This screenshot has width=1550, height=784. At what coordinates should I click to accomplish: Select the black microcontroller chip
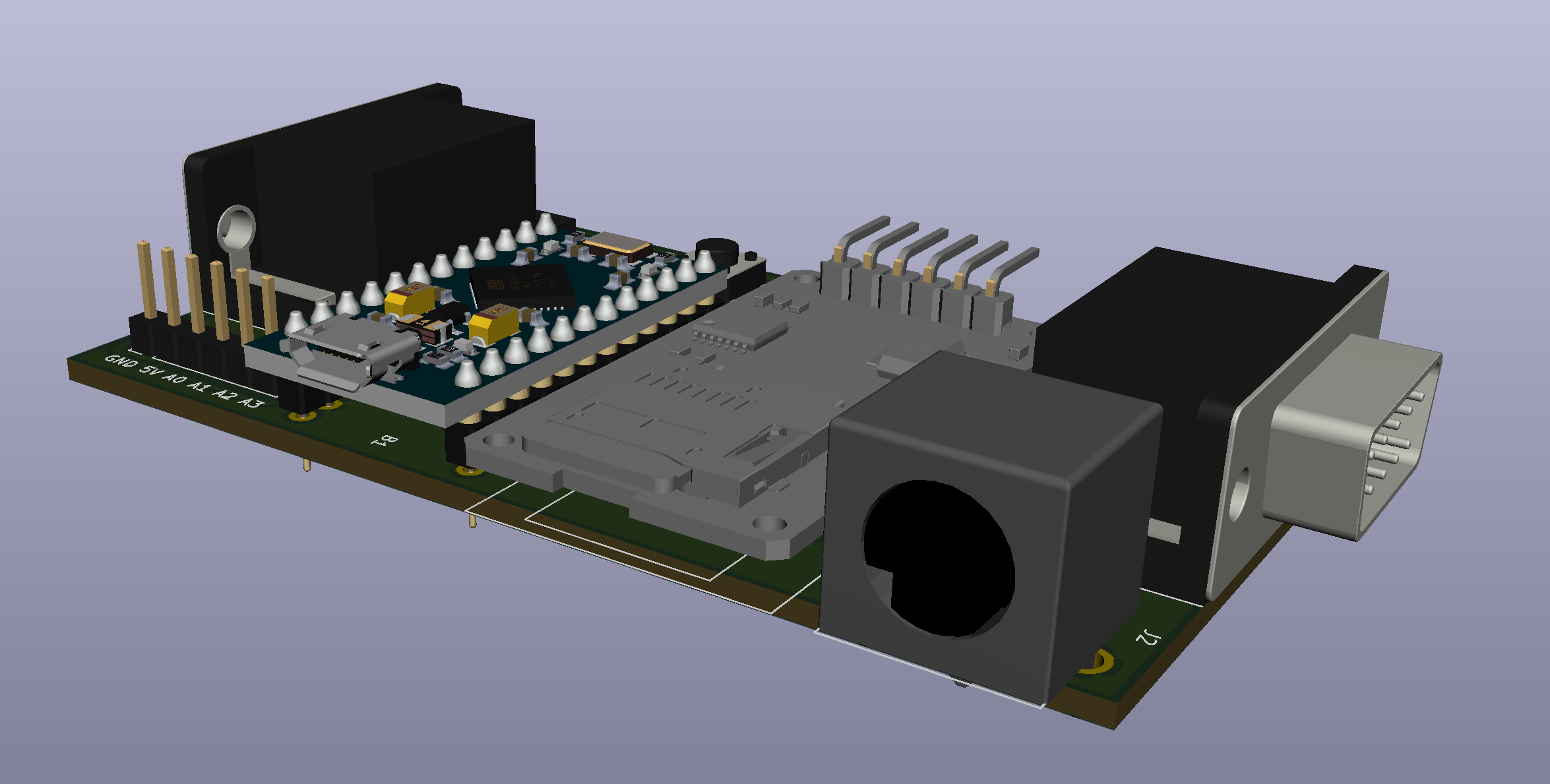click(524, 287)
